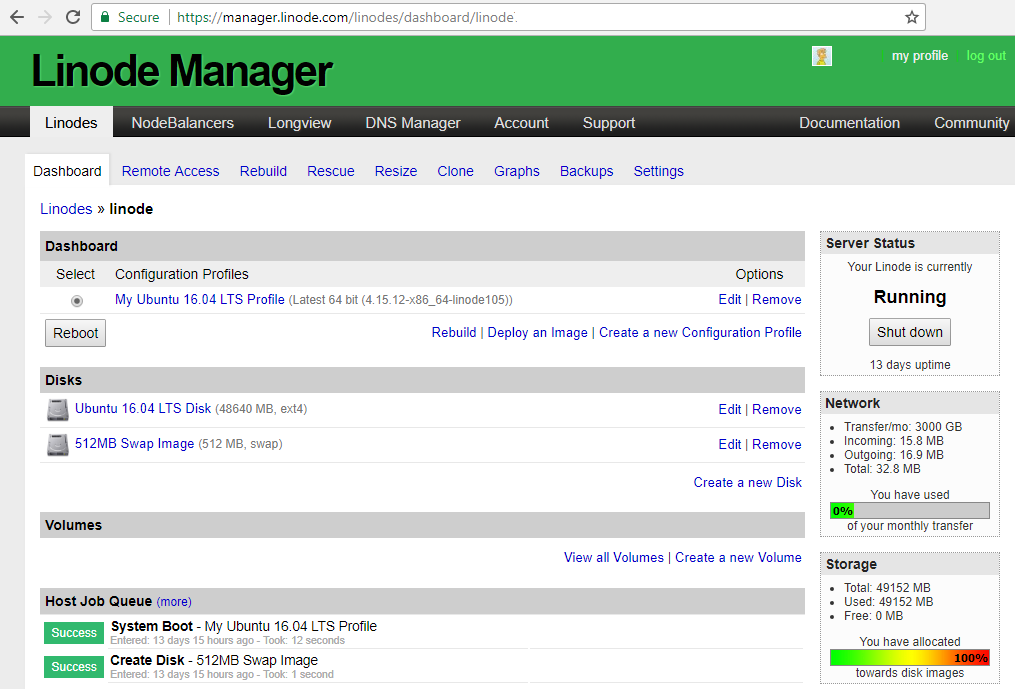Click the 'Running' server status text
1015x689 pixels.
click(909, 297)
